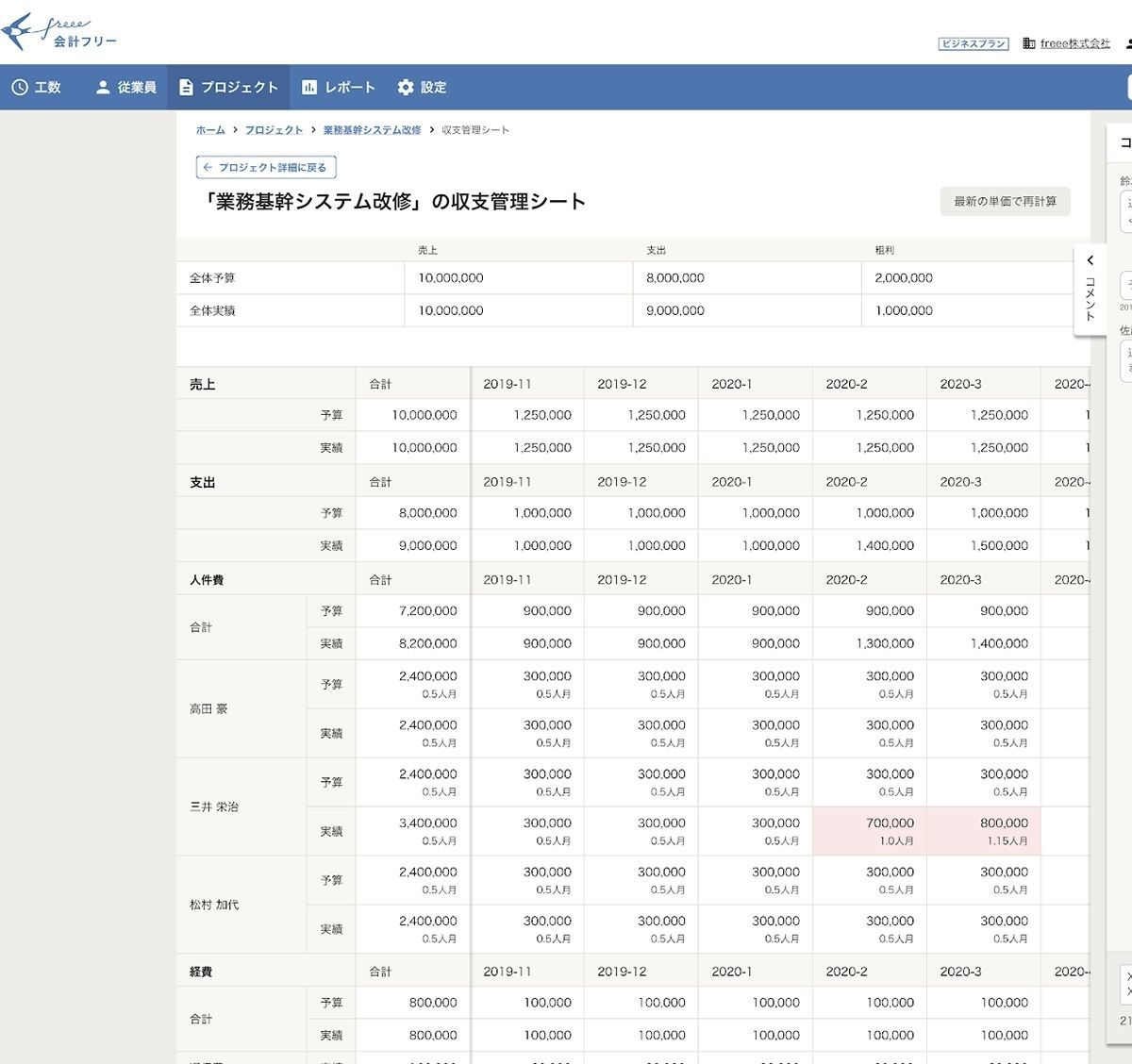Click the document icon beside プロジェクト
Viewport: 1132px width, 1064px height.
[186, 88]
